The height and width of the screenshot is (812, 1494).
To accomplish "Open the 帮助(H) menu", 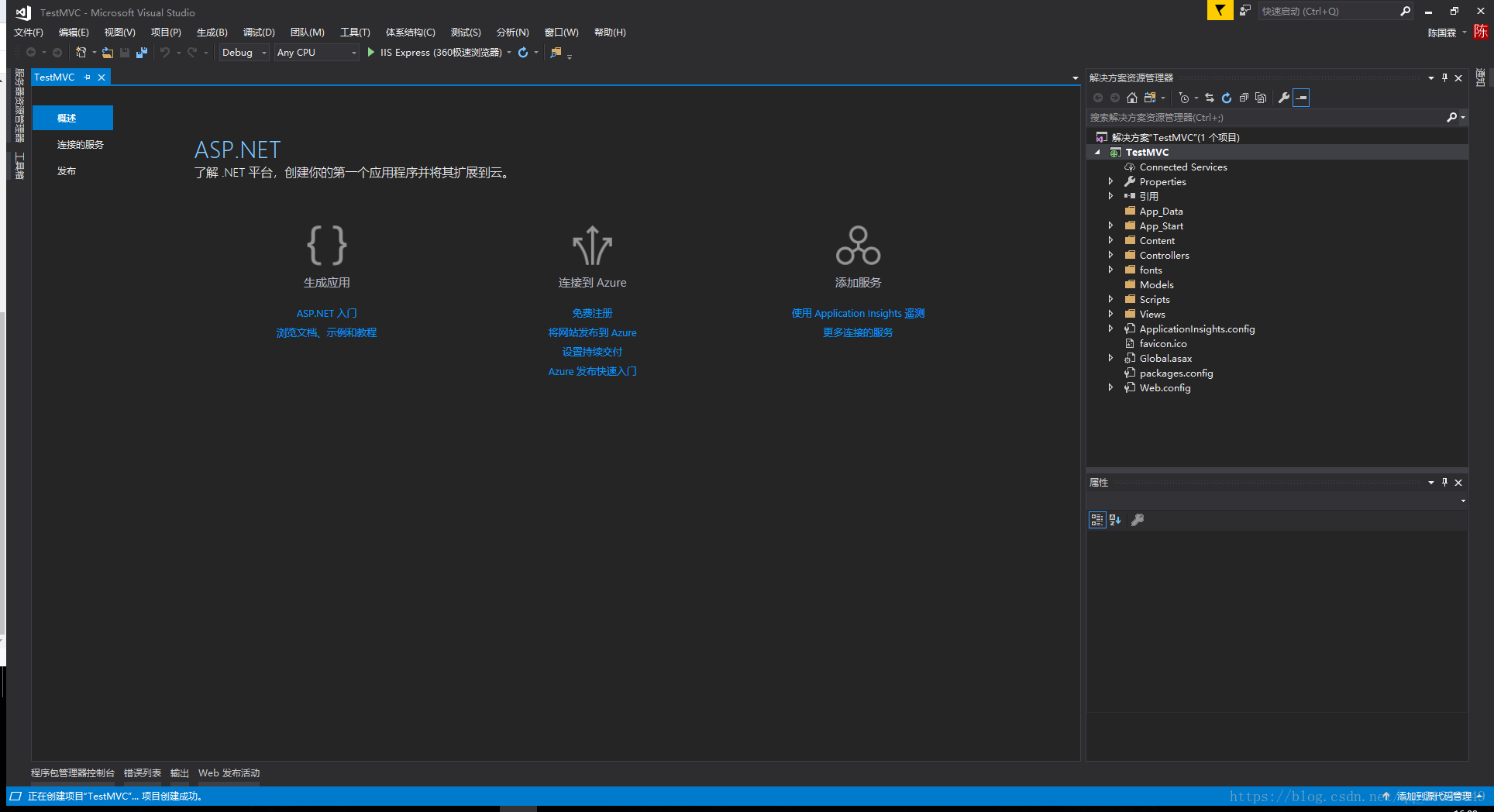I will (x=610, y=33).
